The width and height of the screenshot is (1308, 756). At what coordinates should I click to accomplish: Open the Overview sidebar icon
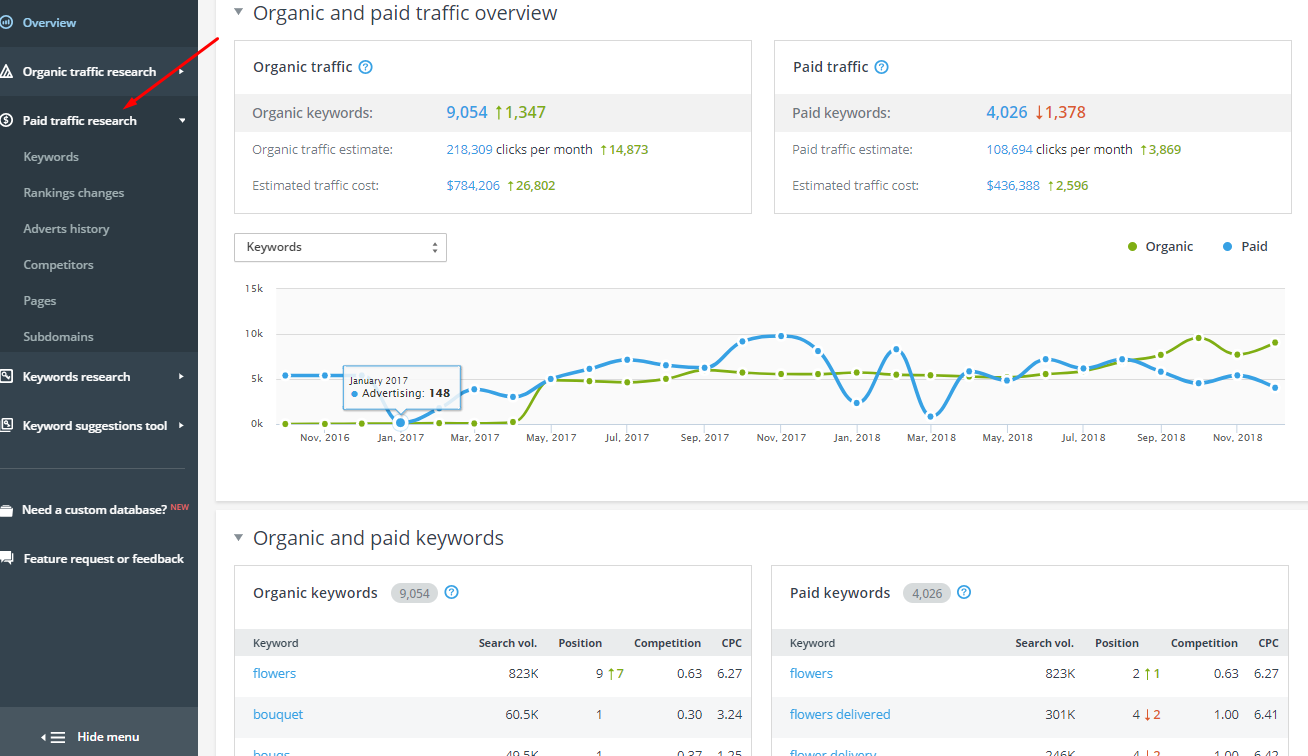(7, 22)
